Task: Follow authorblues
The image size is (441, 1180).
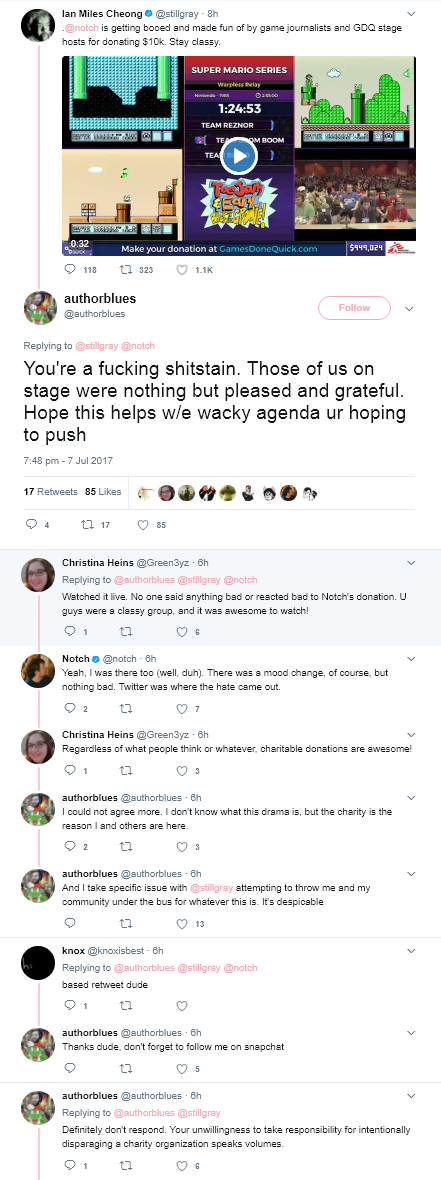Action: coord(354,308)
